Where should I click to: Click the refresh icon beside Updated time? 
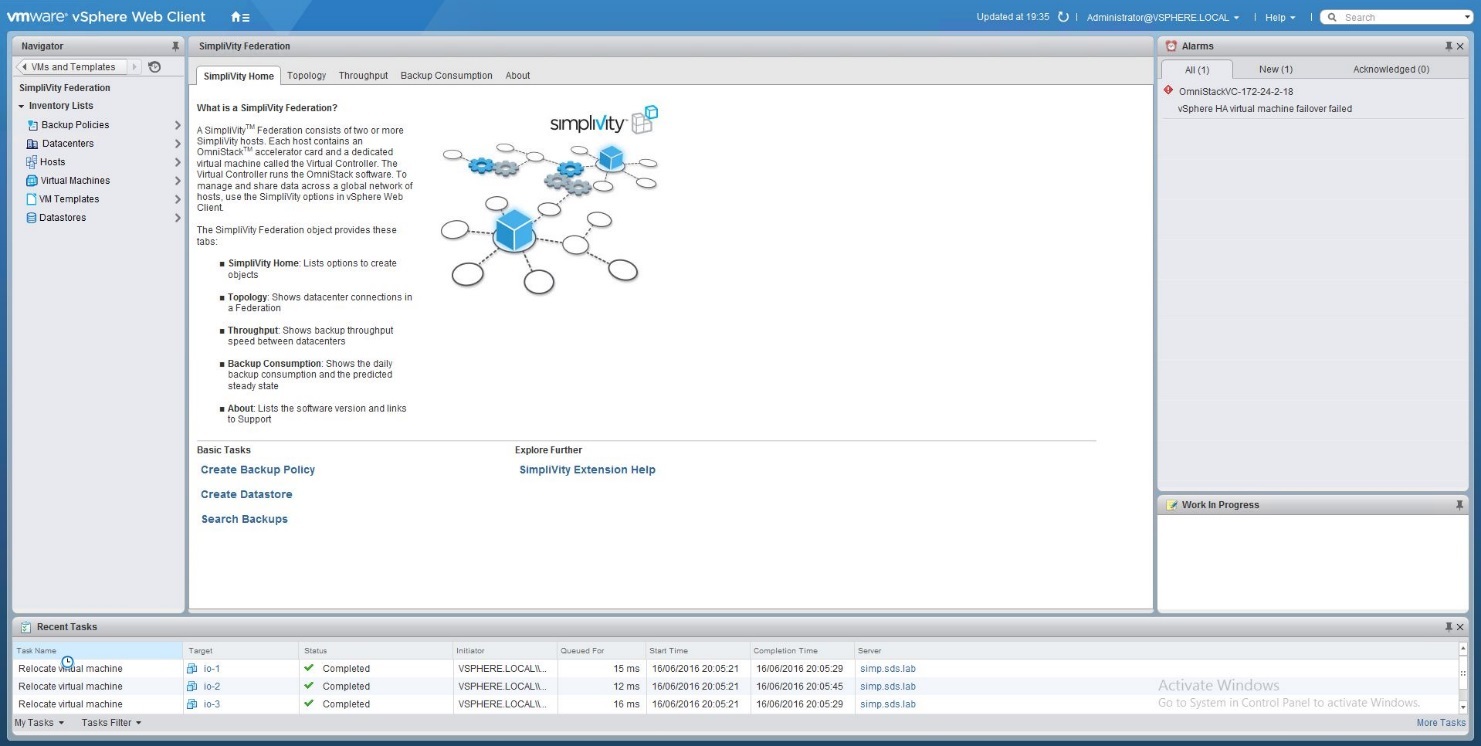point(1064,17)
